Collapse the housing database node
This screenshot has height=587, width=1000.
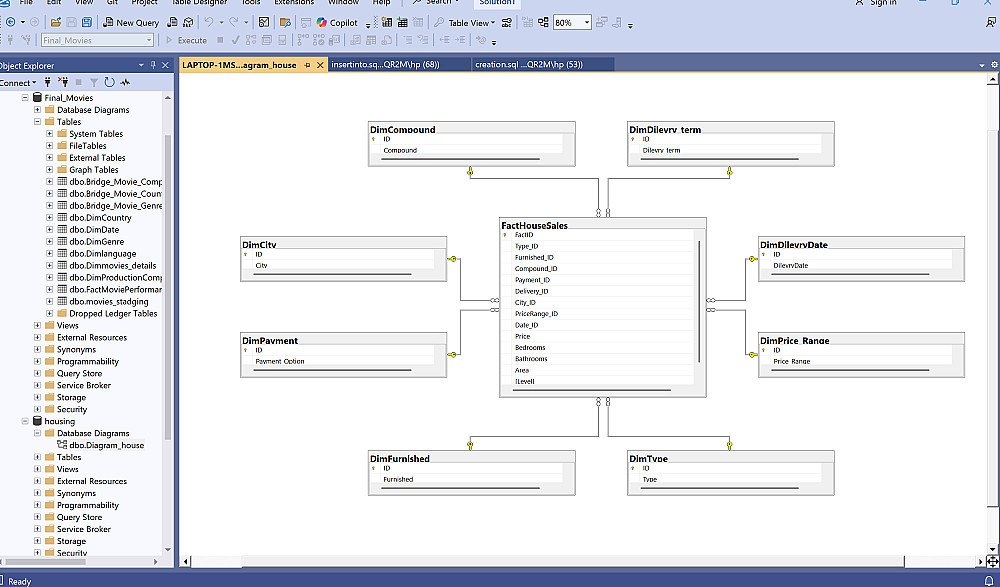(x=26, y=421)
